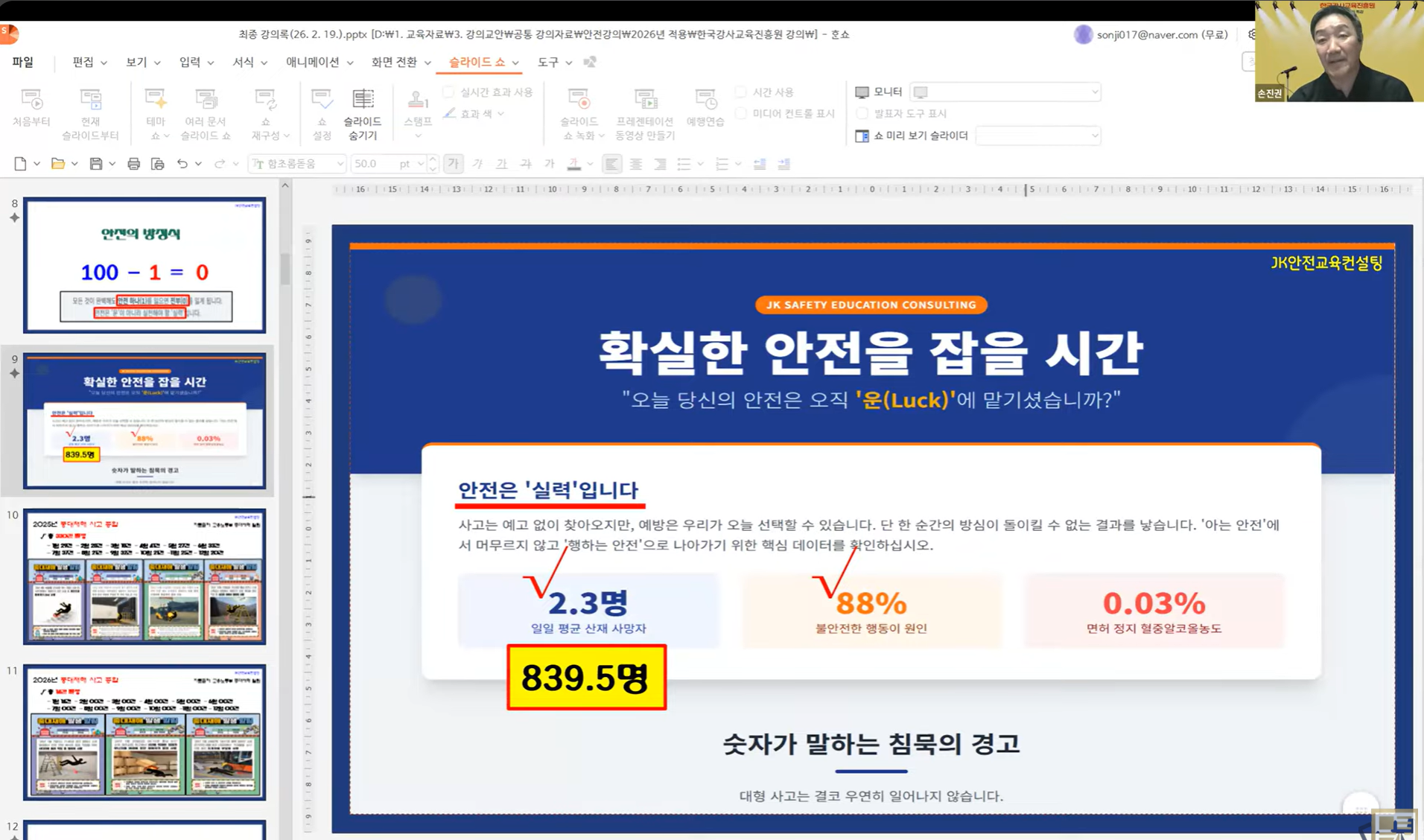Viewport: 1424px width, 840px height.
Task: Click the yellow 839.5명 box on slide
Action: pyautogui.click(x=587, y=677)
